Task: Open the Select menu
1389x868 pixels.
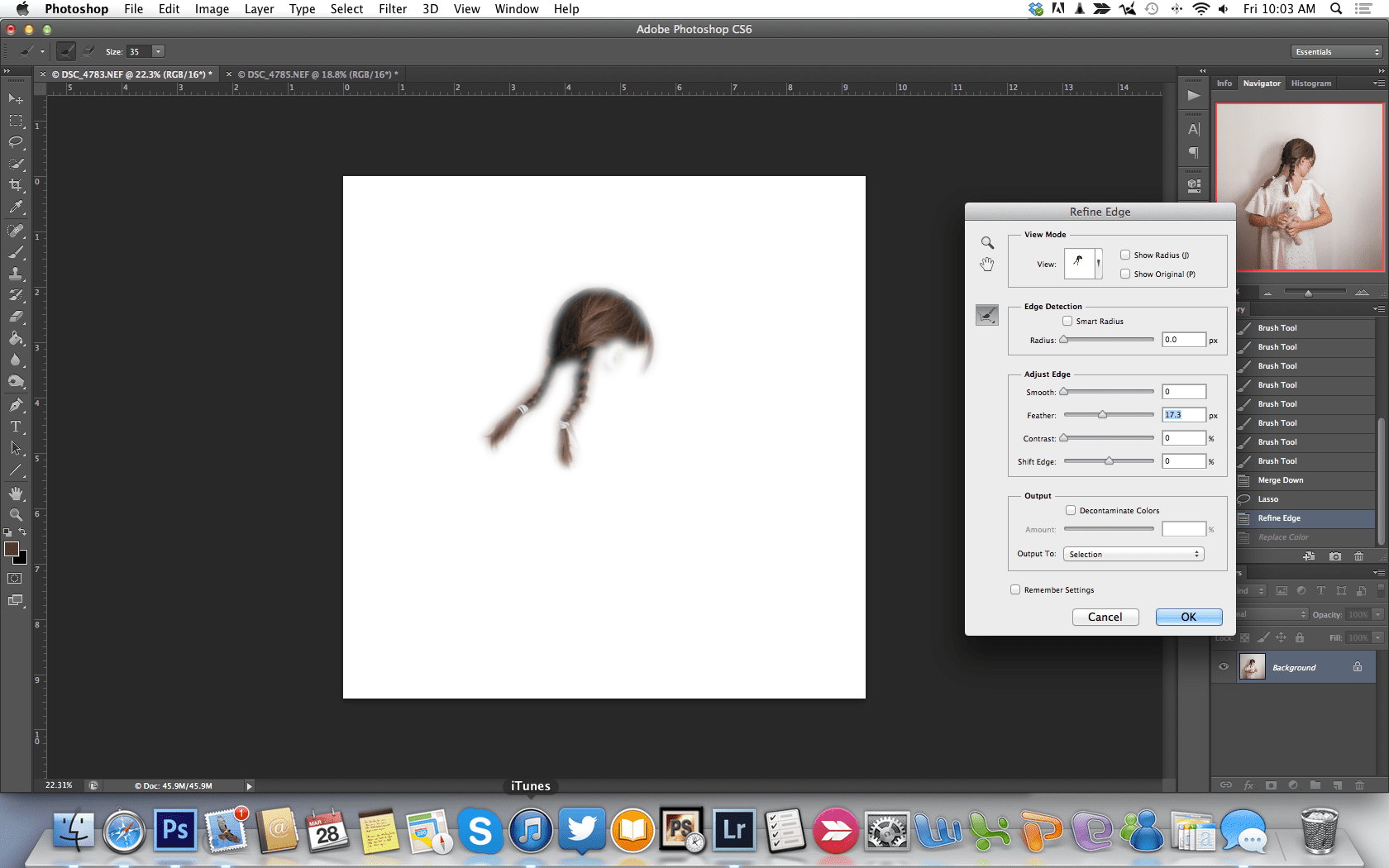Action: pos(346,9)
